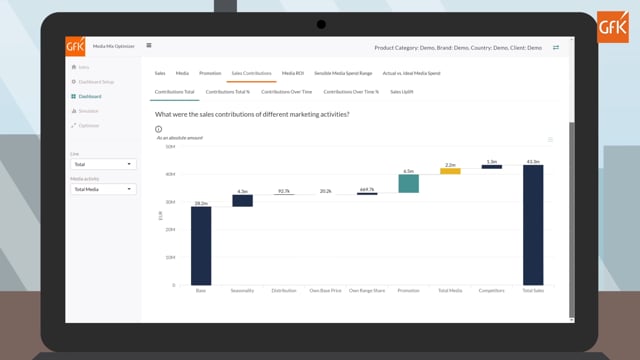The height and width of the screenshot is (360, 640).
Task: Switch to the Promotion tab
Action: [210, 73]
